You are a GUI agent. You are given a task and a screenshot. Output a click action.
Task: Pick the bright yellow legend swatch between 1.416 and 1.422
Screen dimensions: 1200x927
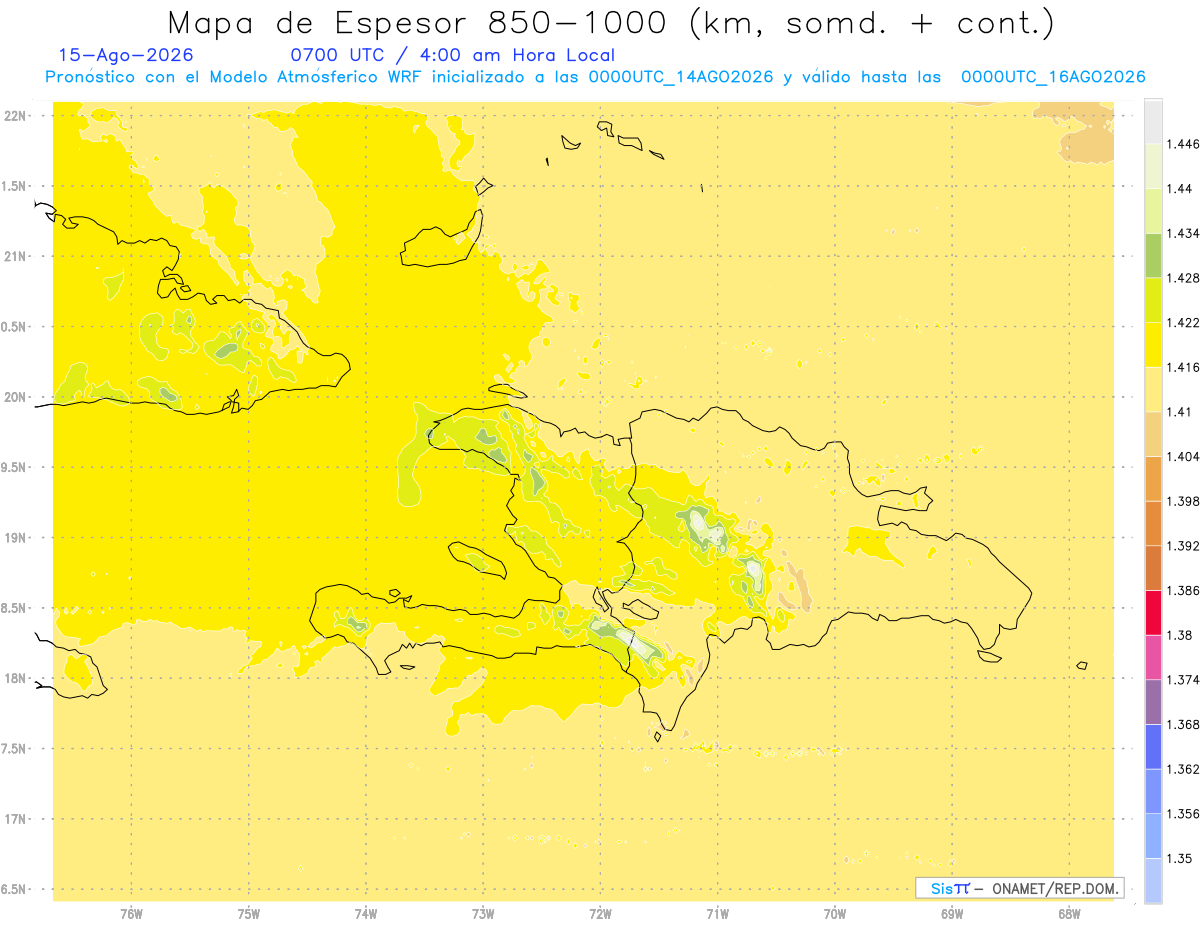1153,345
